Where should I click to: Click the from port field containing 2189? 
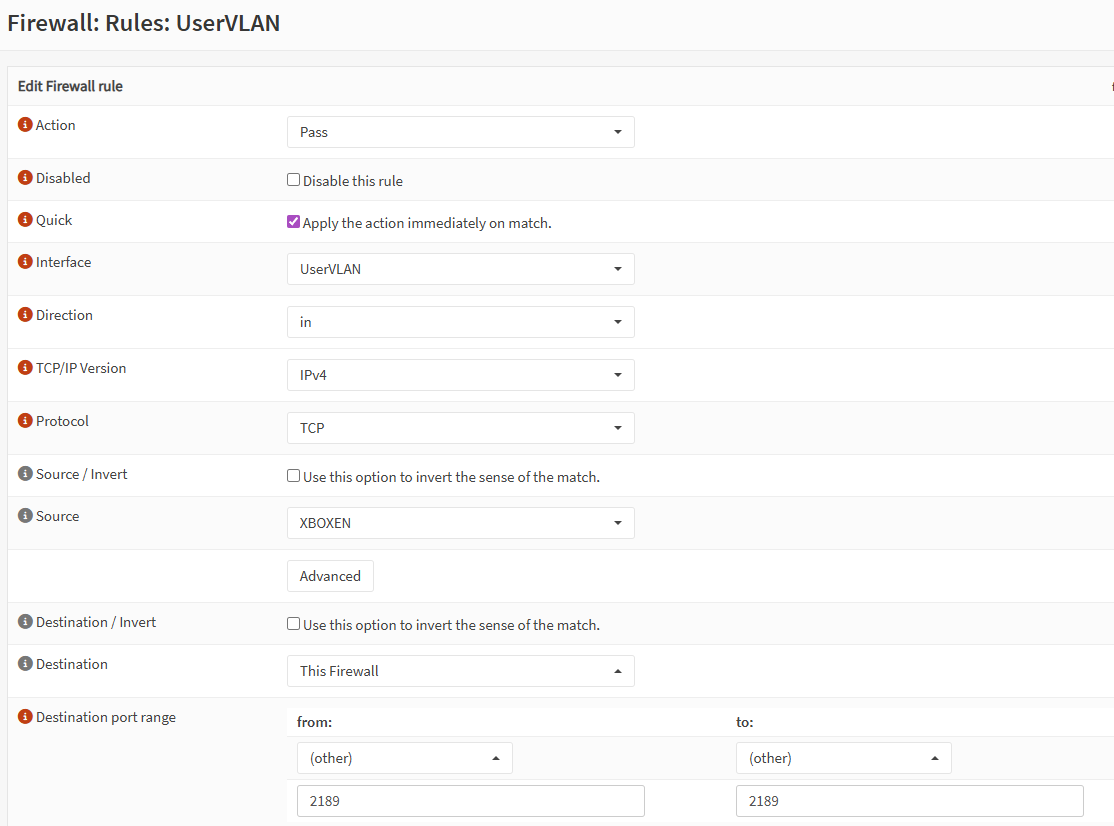point(470,801)
